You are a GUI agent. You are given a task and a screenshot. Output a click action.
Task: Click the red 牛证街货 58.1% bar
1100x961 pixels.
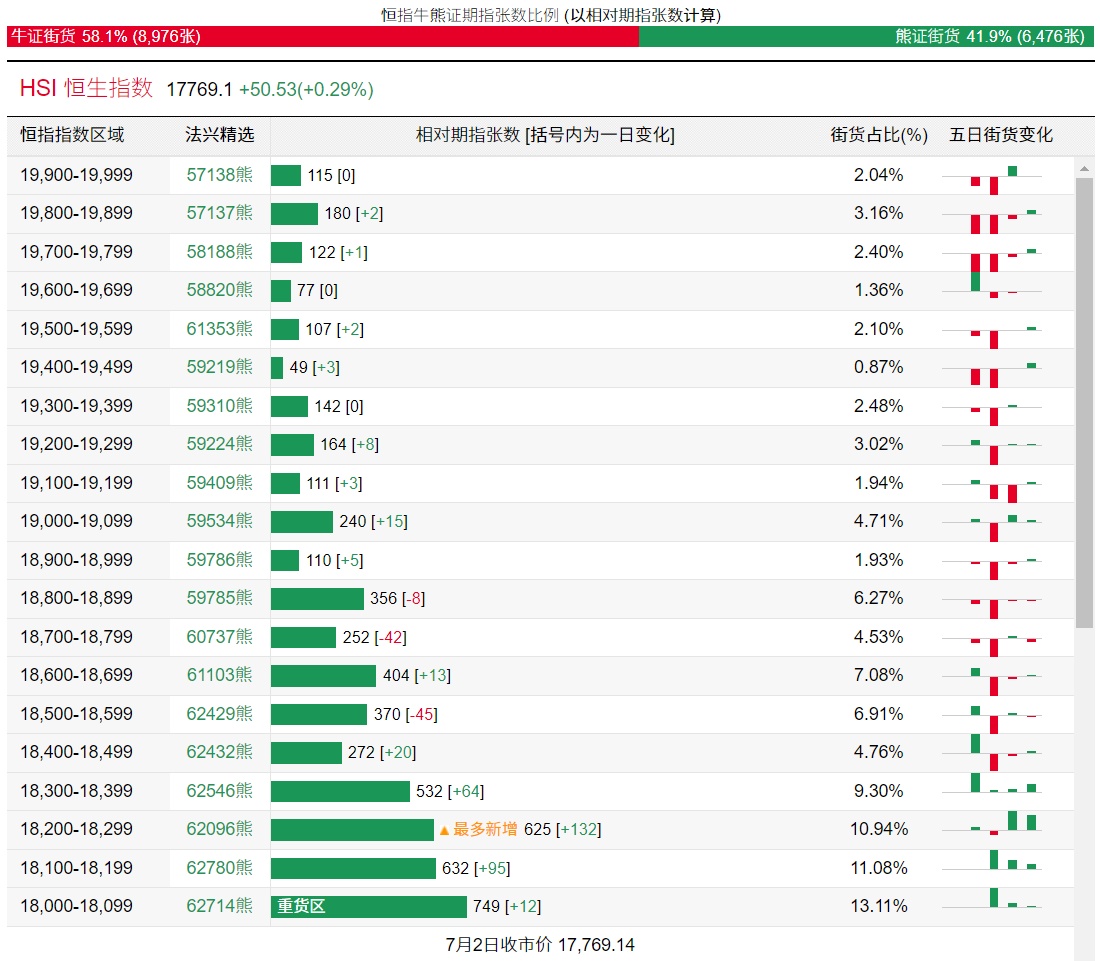[x=323, y=36]
